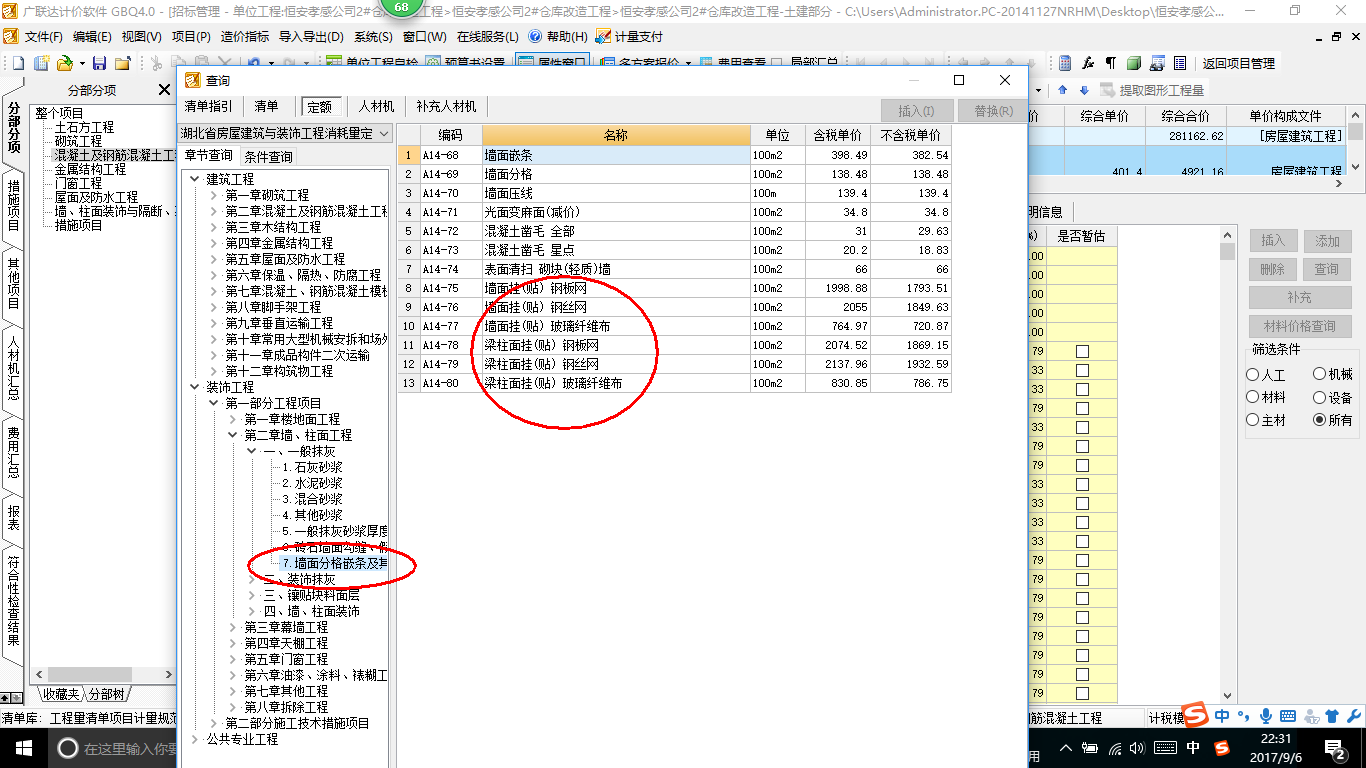Click the binoculars find toolbar icon

coord(1157,63)
